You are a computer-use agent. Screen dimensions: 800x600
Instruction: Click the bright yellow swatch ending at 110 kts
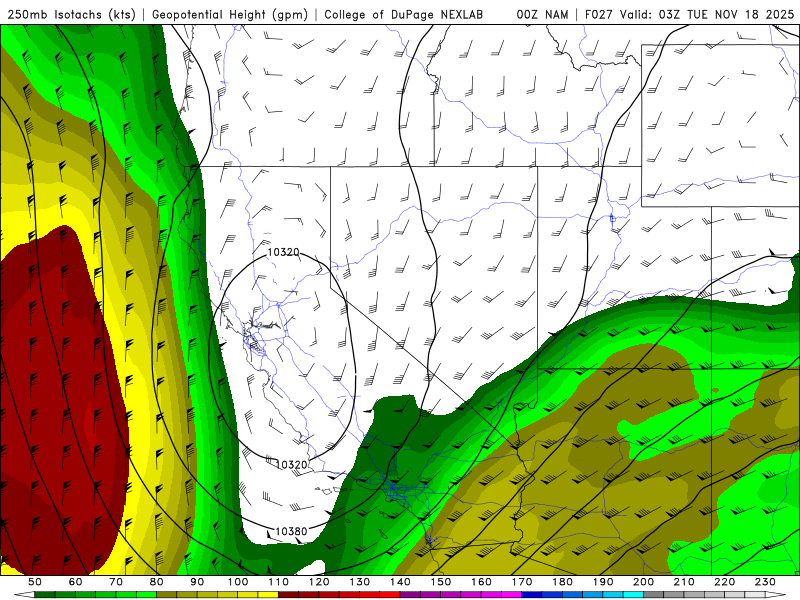(268, 594)
